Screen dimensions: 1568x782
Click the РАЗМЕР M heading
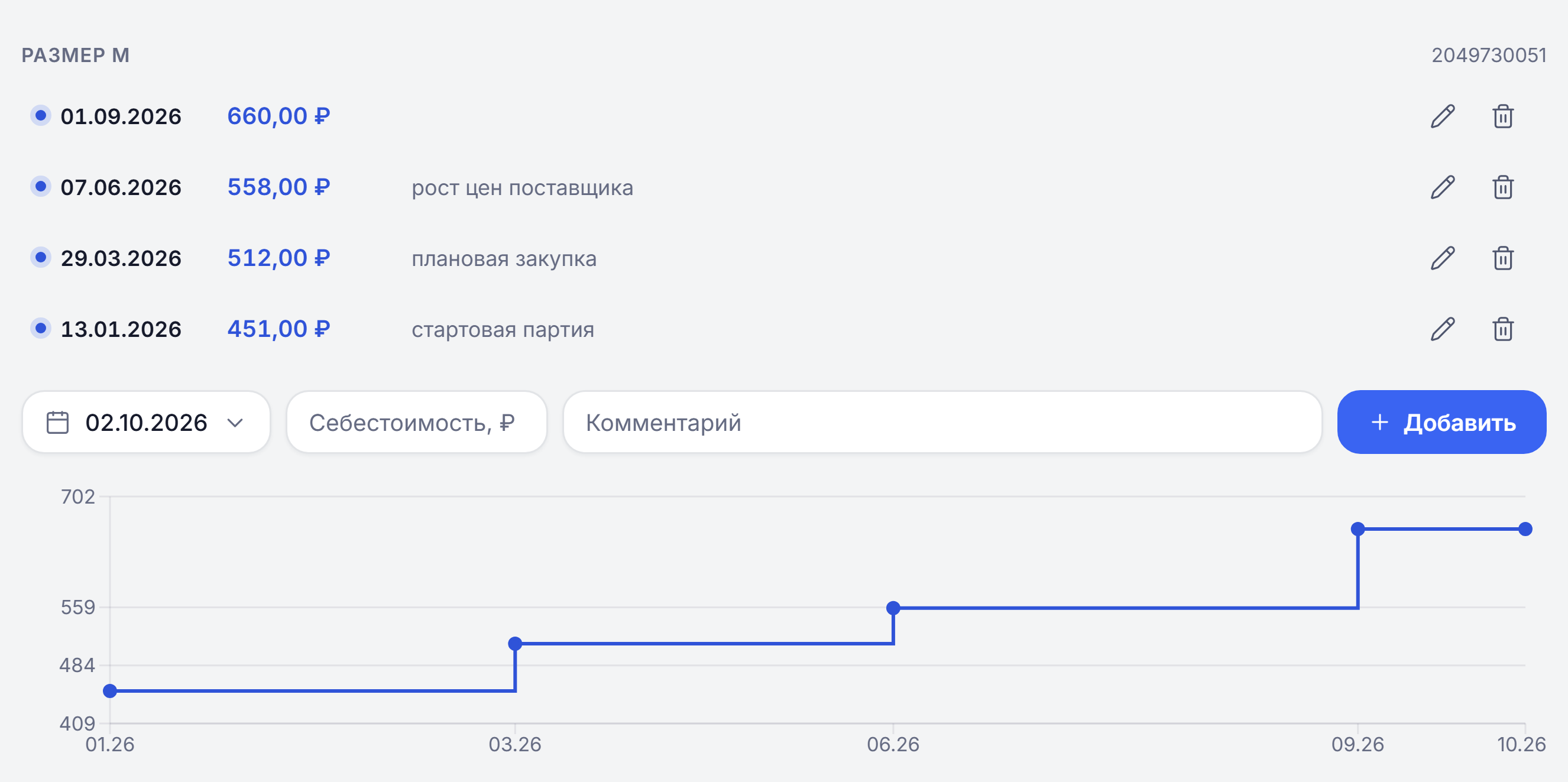[x=76, y=56]
